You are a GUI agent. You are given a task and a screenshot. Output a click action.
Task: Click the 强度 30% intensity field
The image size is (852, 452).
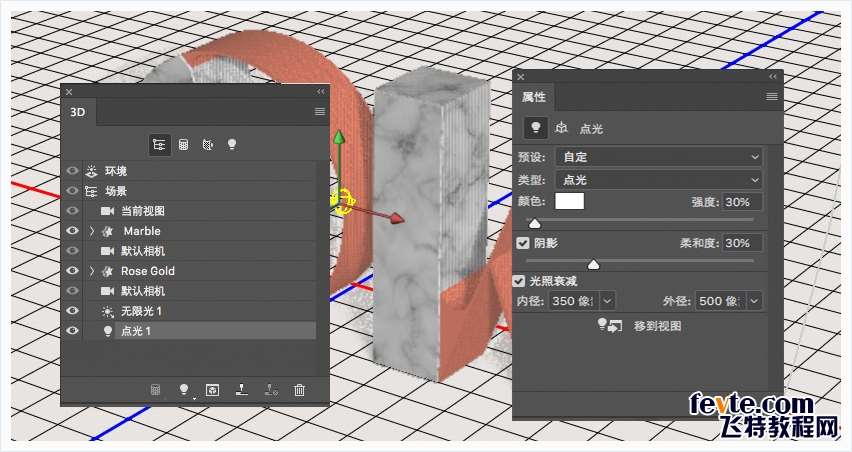tap(742, 202)
